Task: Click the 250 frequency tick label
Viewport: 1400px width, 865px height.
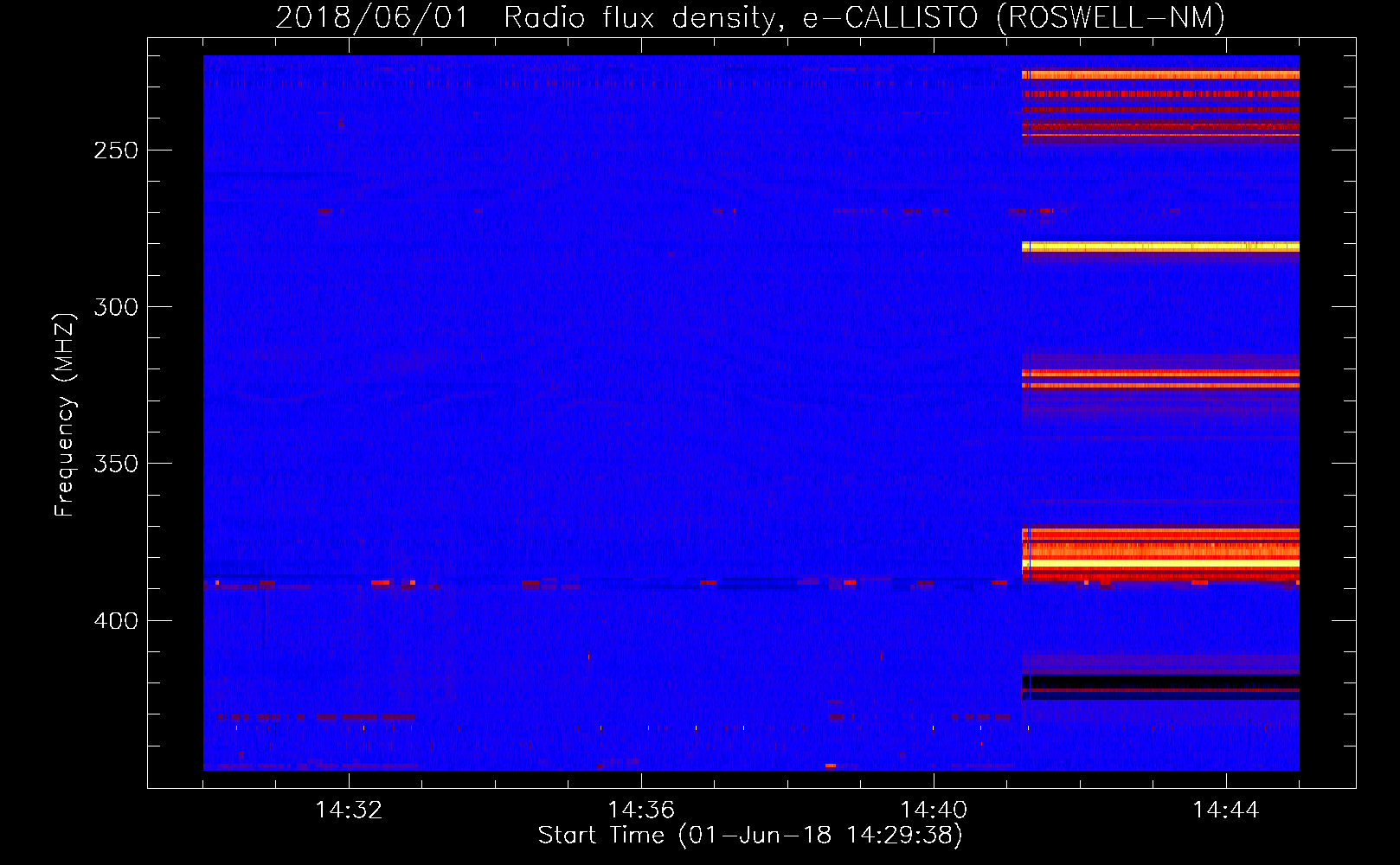Action: [x=116, y=151]
